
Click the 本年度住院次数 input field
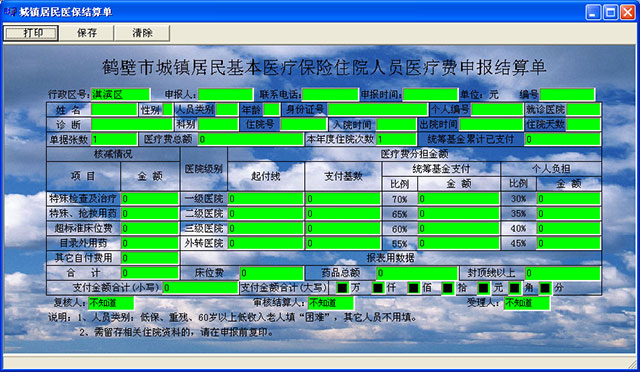point(396,139)
